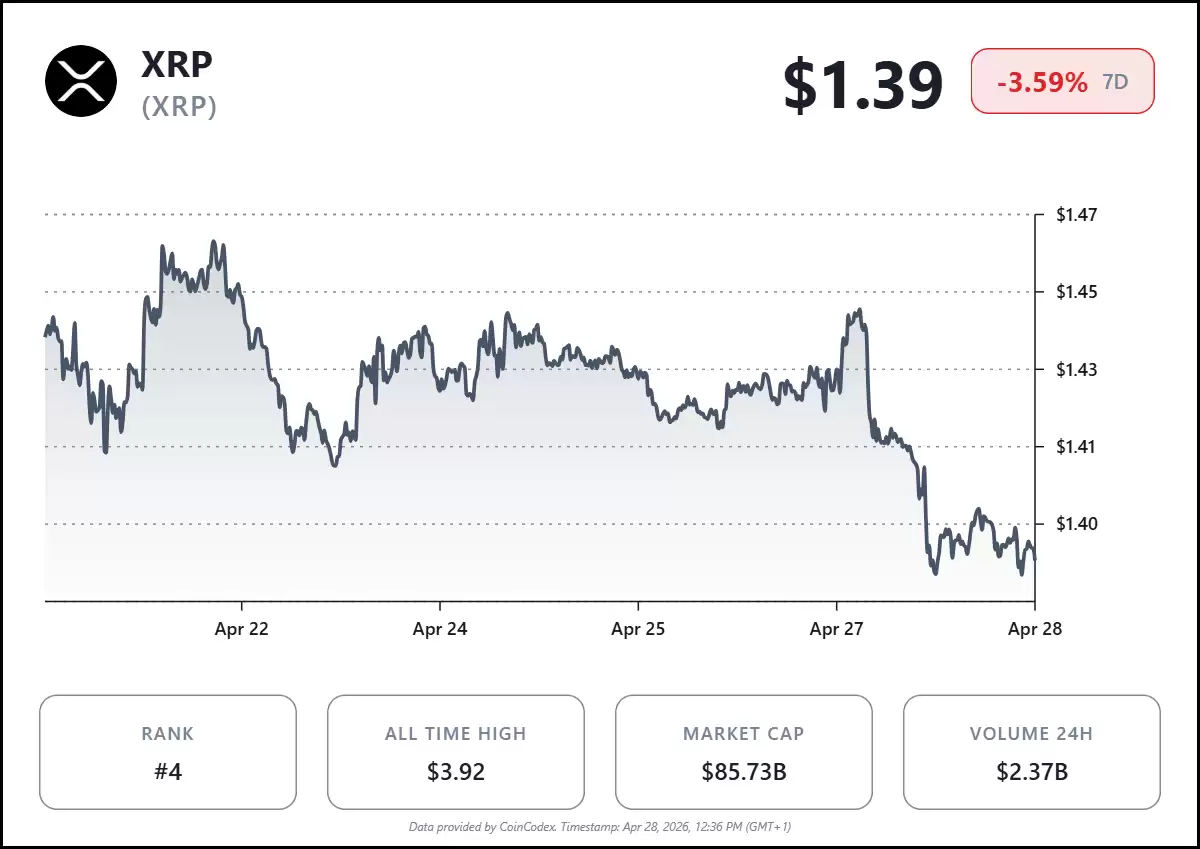The image size is (1200, 849).
Task: Click the $1.45 price axis label
Action: click(1077, 292)
